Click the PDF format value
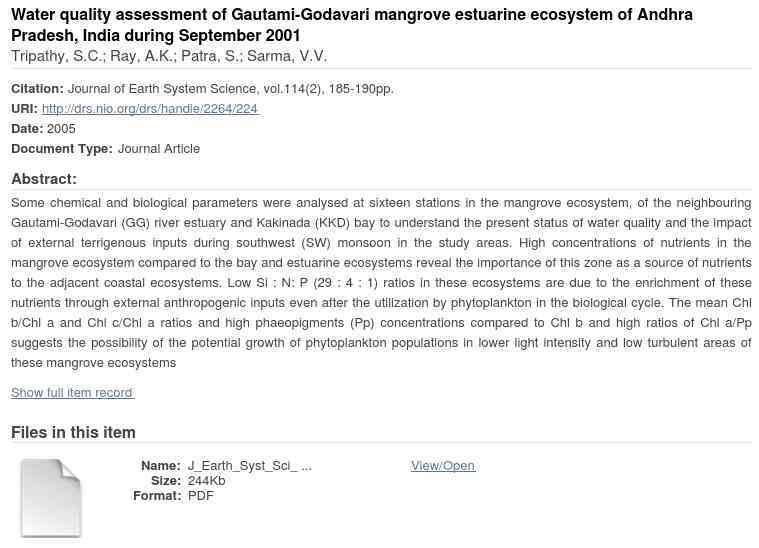The width and height of the screenshot is (759, 548). (x=200, y=496)
